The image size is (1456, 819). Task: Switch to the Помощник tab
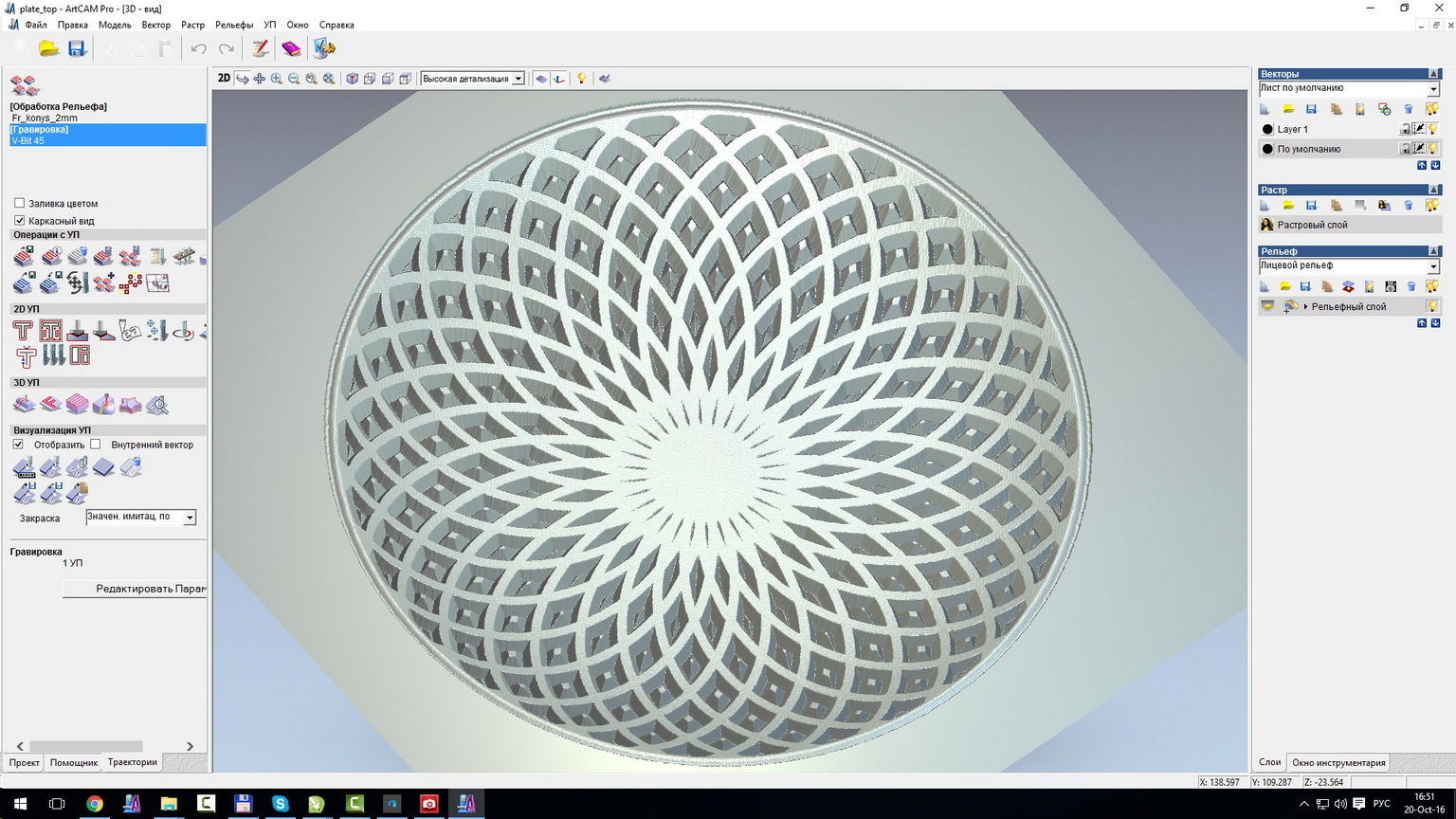[x=74, y=762]
